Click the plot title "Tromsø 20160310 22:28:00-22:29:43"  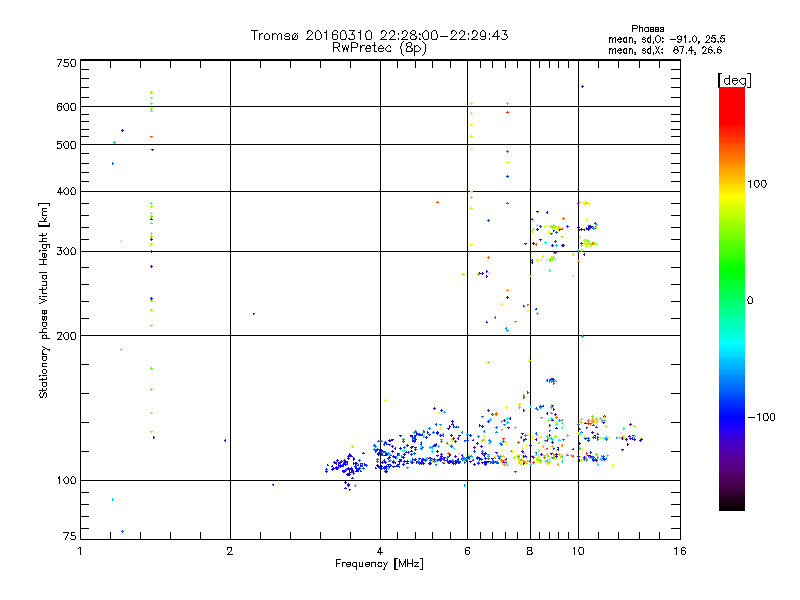point(379,35)
